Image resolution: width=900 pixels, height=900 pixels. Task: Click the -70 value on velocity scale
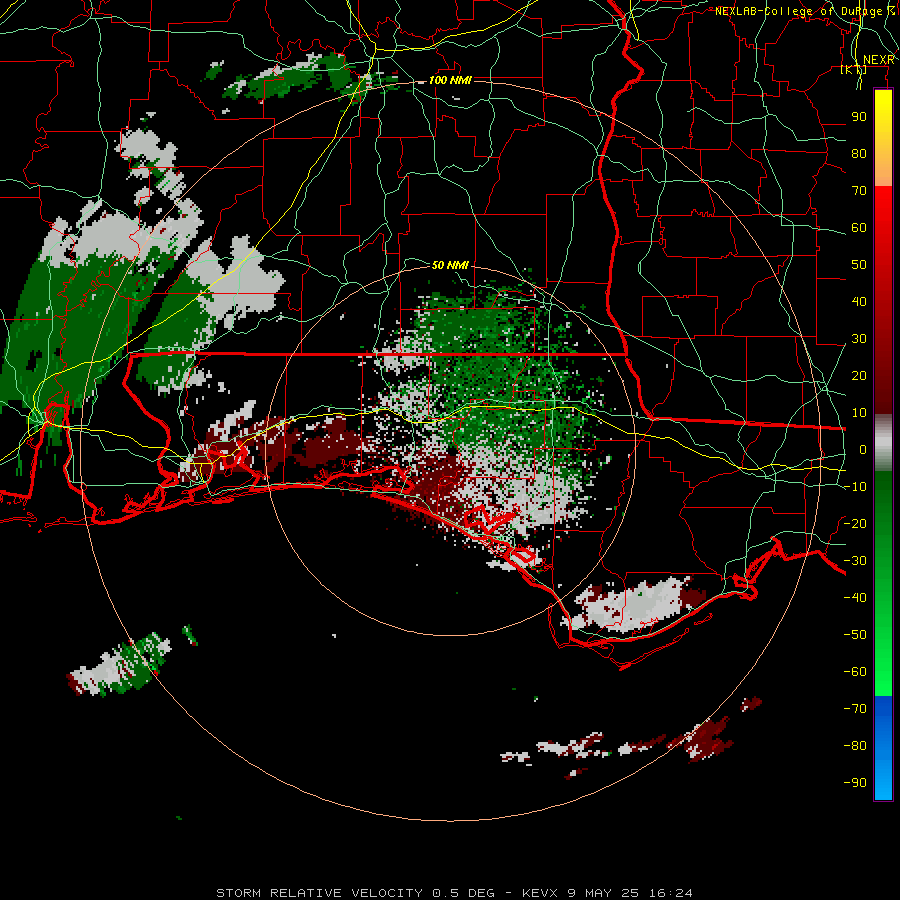click(855, 709)
